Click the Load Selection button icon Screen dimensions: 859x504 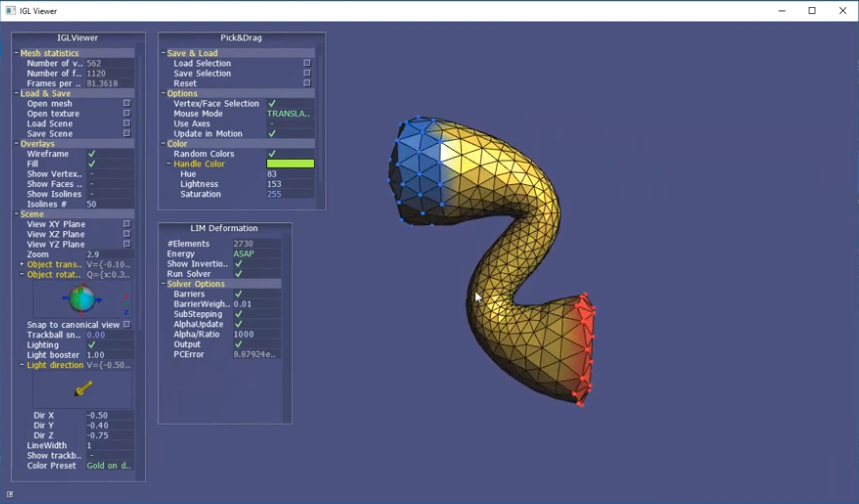pos(306,63)
